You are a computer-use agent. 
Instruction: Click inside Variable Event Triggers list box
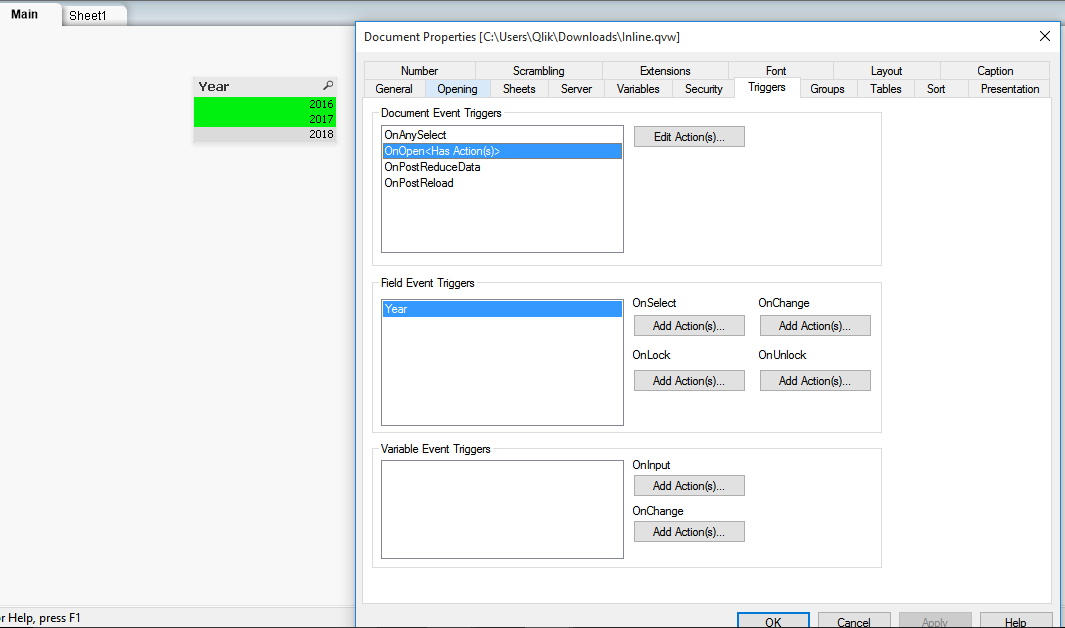pyautogui.click(x=502, y=509)
